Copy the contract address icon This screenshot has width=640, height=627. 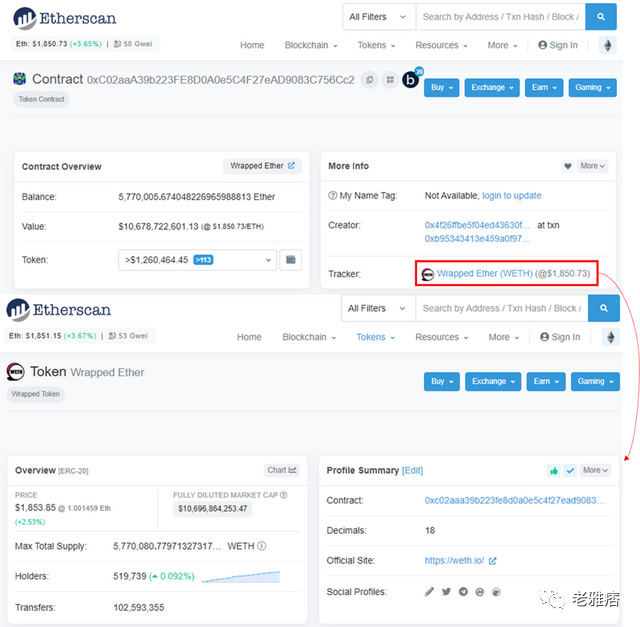(369, 80)
